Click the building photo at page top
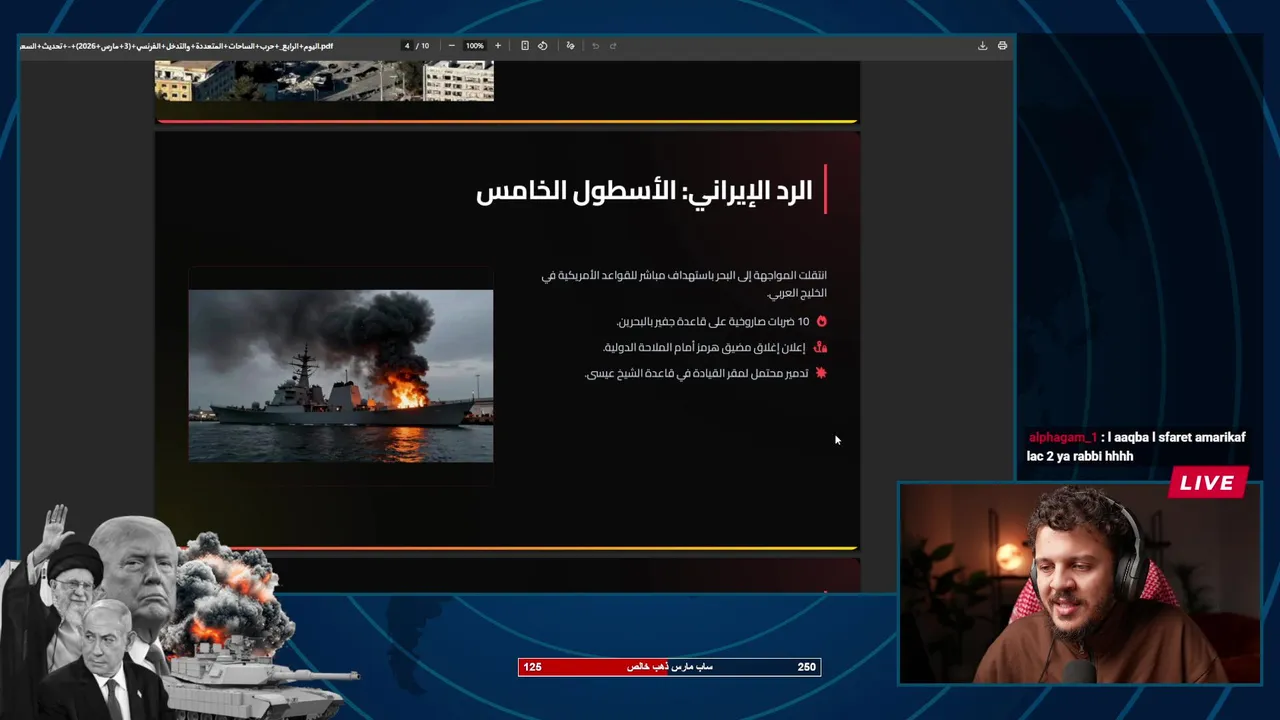Image resolution: width=1280 pixels, height=720 pixels. click(324, 81)
